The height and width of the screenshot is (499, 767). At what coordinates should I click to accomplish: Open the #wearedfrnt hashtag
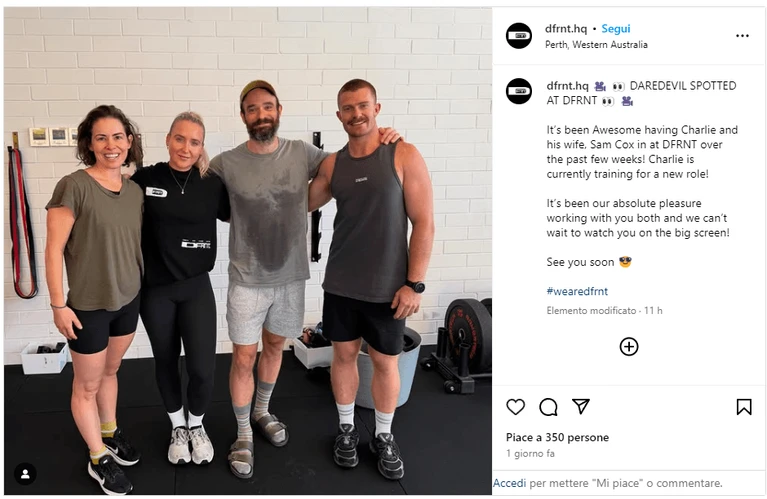pyautogui.click(x=577, y=292)
